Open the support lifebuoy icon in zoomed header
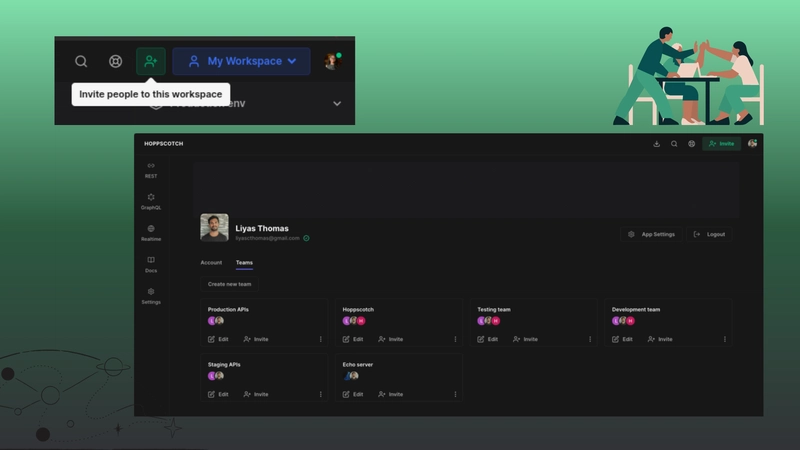The image size is (800, 450). click(x=115, y=62)
